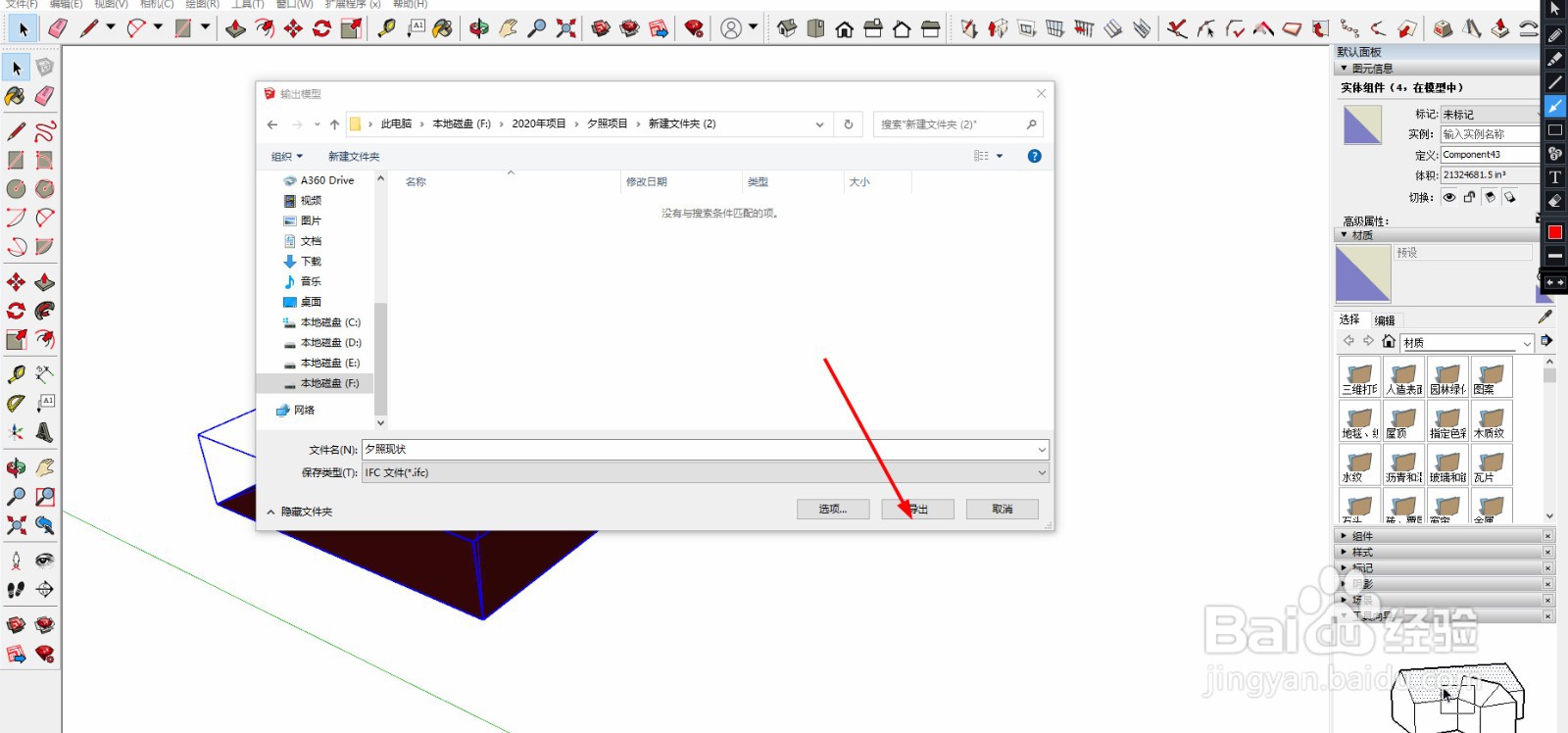Switch to the Iso view icon
Image resolution: width=1568 pixels, height=733 pixels.
[x=787, y=28]
